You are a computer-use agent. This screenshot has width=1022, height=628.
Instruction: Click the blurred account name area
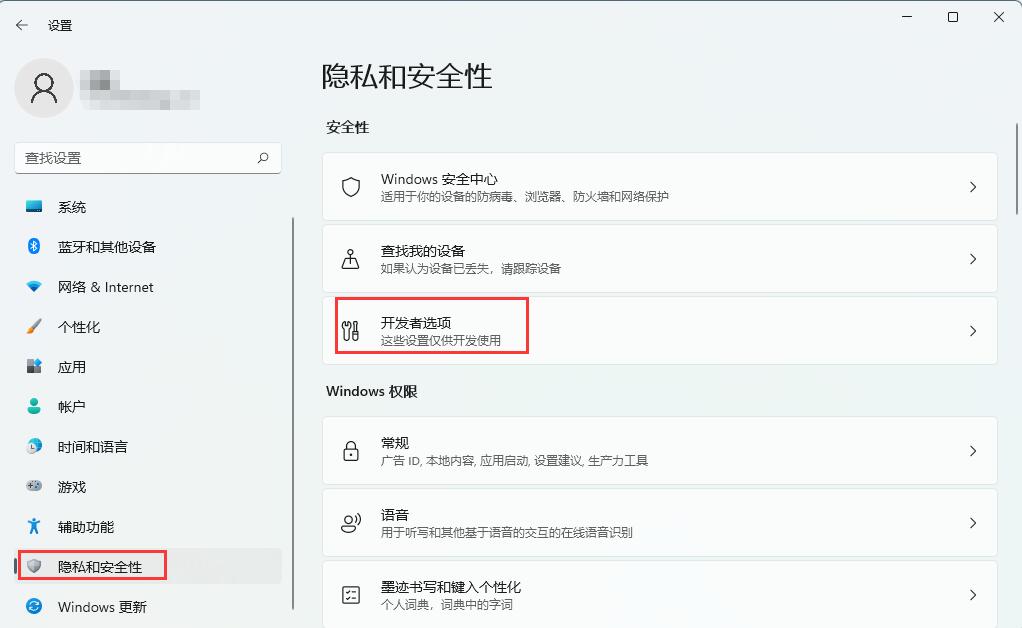tap(139, 89)
